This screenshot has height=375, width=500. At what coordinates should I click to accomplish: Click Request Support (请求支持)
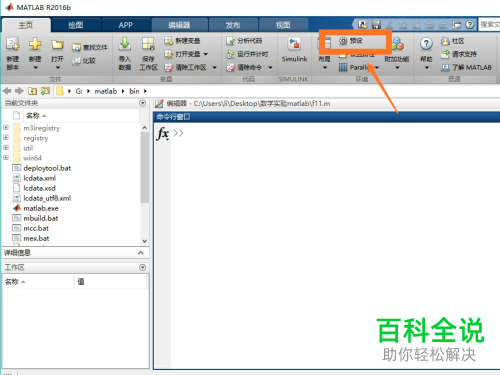[x=459, y=54]
